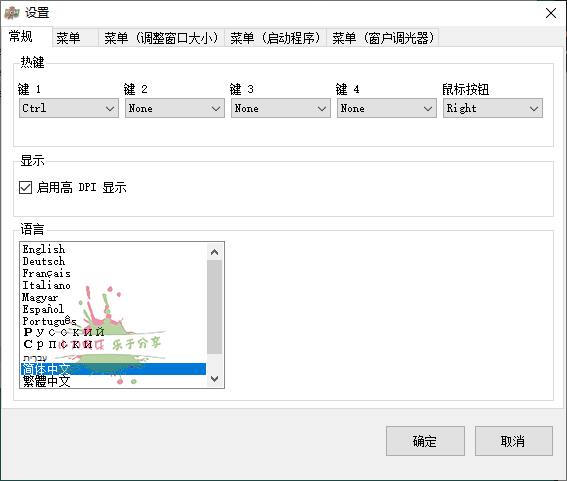
Task: Close the 设置 dialog window
Action: [x=551, y=13]
